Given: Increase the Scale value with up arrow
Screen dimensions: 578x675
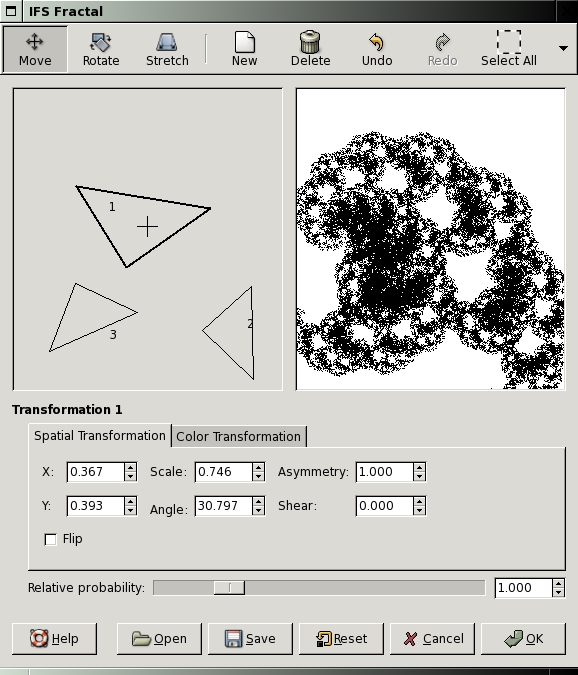Looking at the screenshot, I should pos(258,468).
